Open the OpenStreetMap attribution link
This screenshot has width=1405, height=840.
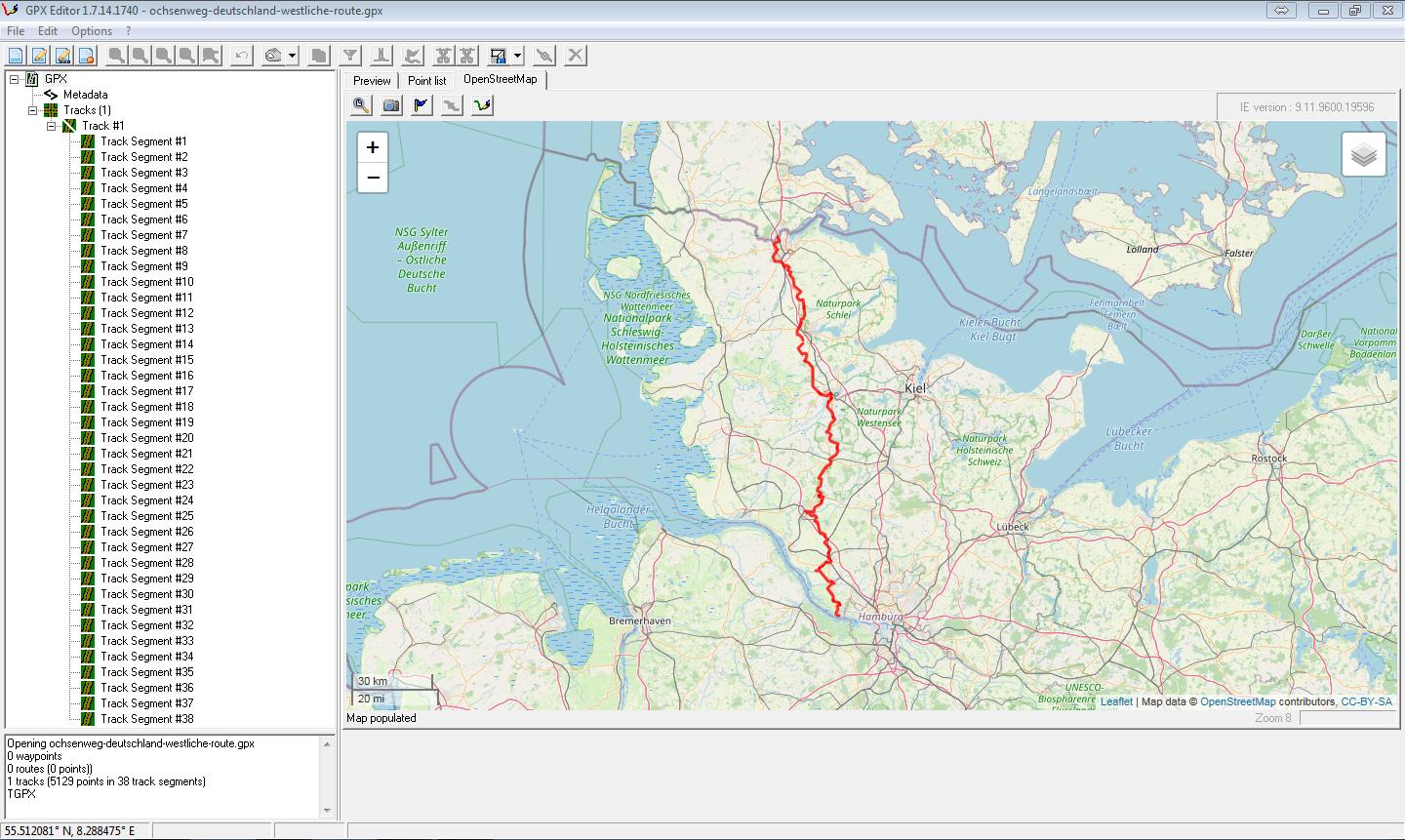coord(1237,701)
